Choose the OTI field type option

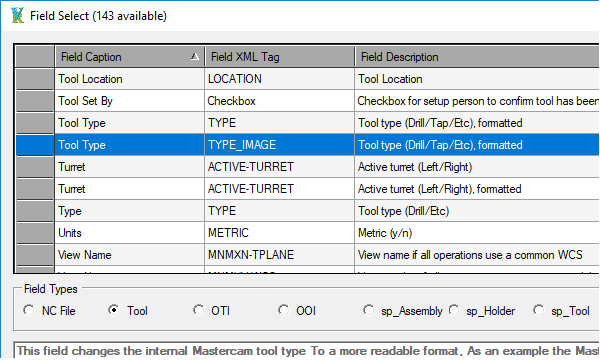pos(199,310)
